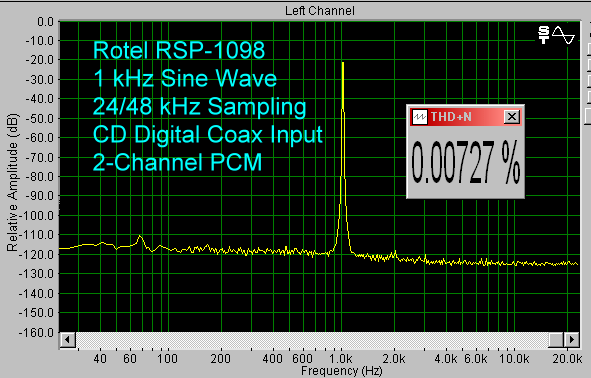Select the 0.00727 % distortion reading

(x=465, y=162)
